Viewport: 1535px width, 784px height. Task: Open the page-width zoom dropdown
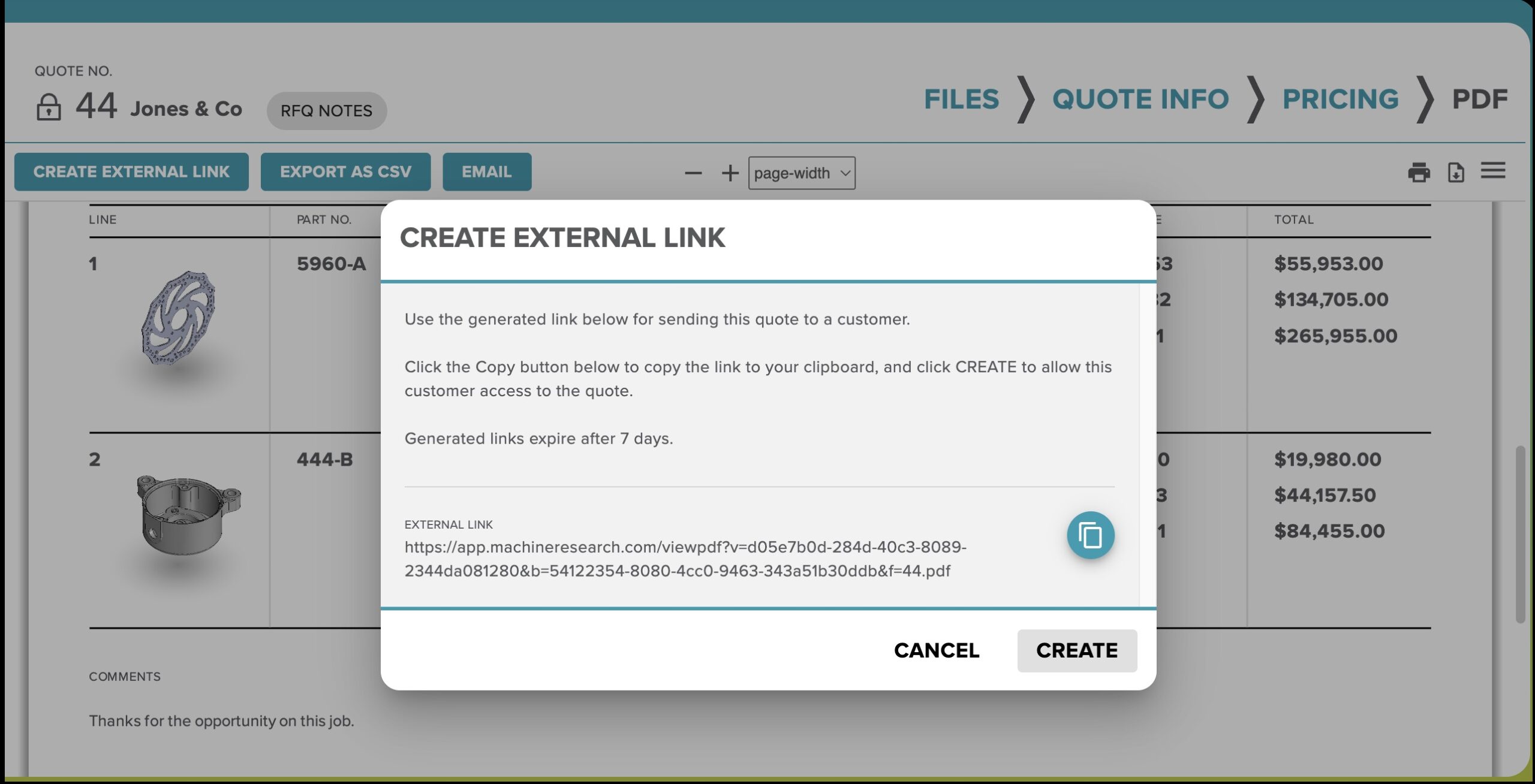coord(801,173)
